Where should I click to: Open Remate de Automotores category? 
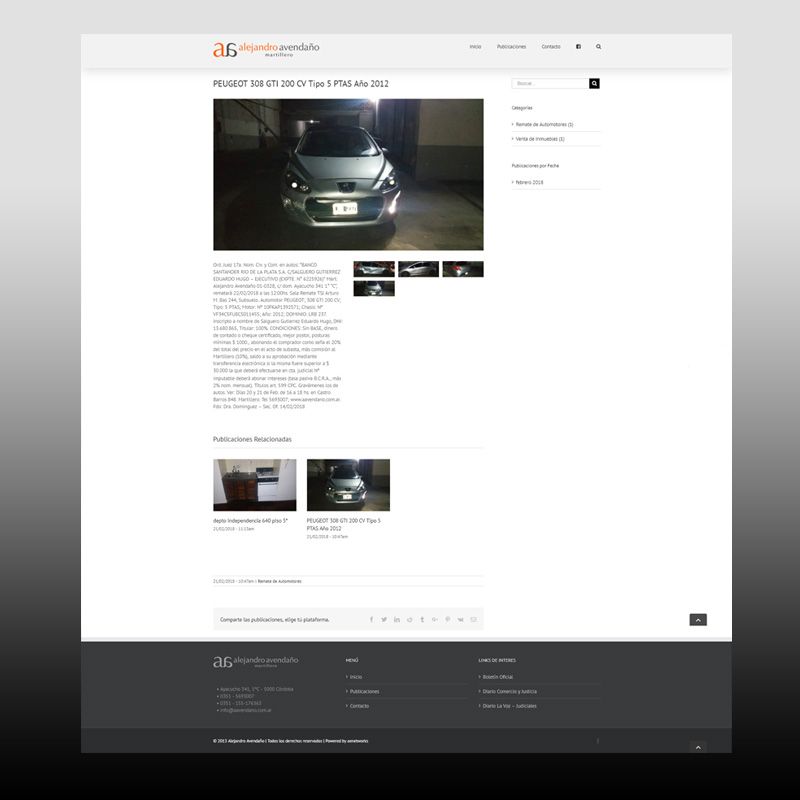click(544, 124)
